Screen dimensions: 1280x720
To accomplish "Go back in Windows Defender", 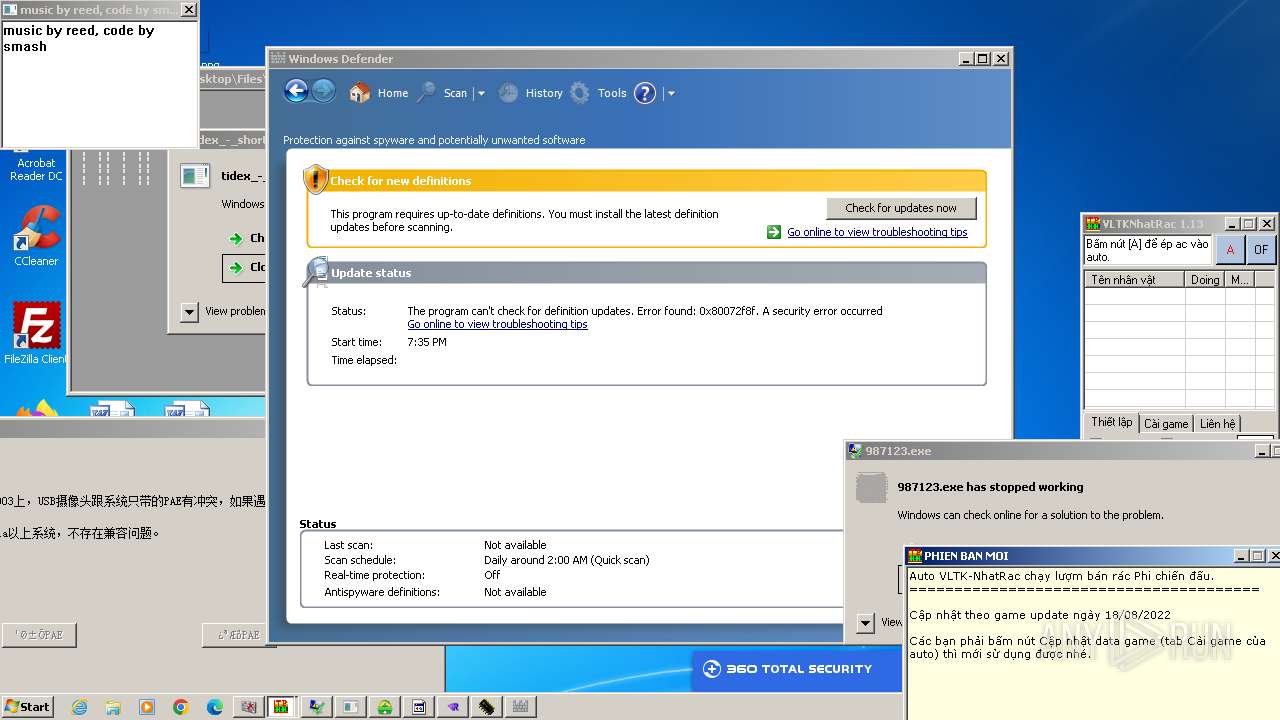I will pos(296,91).
